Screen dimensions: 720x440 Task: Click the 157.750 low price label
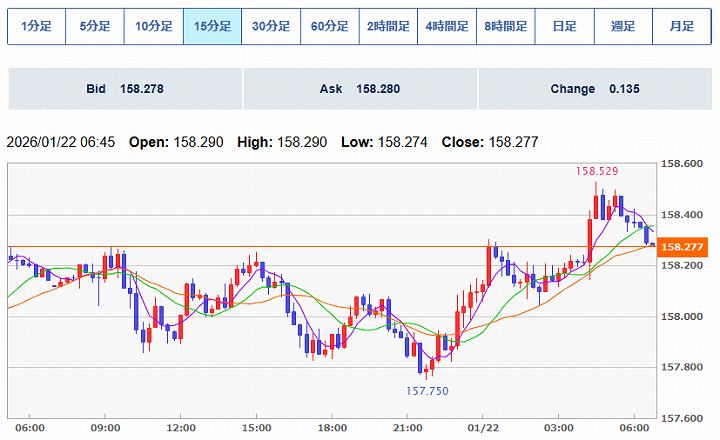coord(426,391)
